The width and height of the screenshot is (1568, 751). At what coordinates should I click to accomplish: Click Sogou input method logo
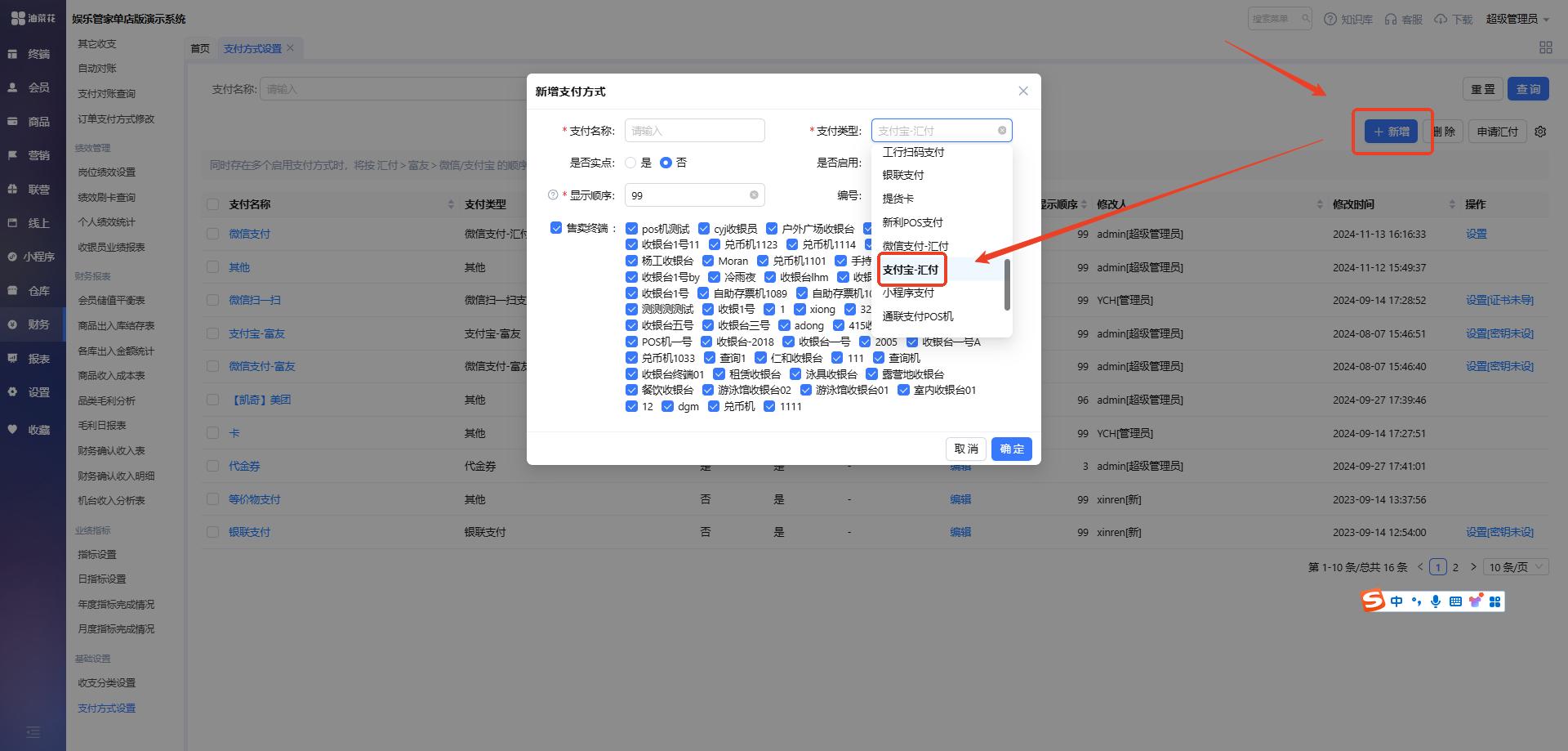click(x=1374, y=601)
